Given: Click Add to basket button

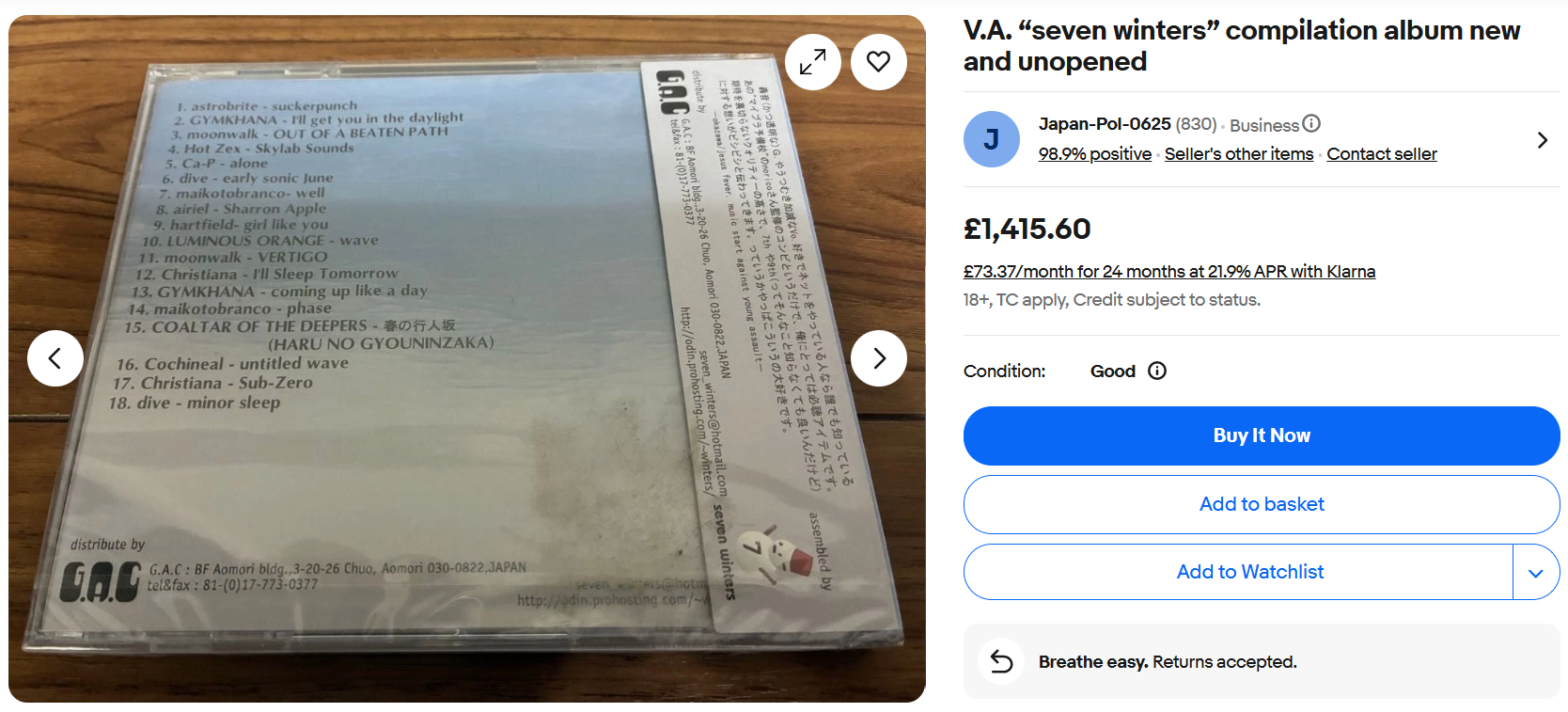Looking at the screenshot, I should pyautogui.click(x=1262, y=504).
